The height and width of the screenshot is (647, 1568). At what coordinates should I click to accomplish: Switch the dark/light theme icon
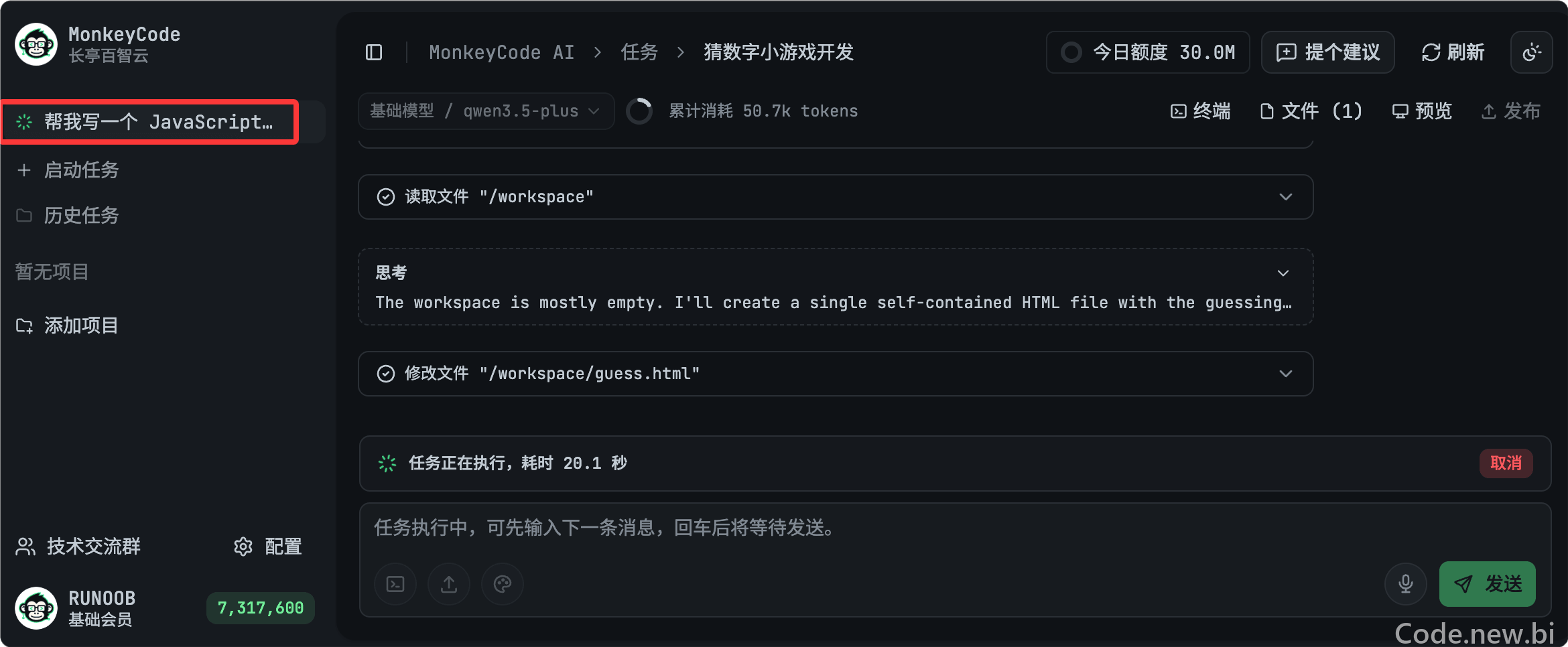coord(1532,52)
